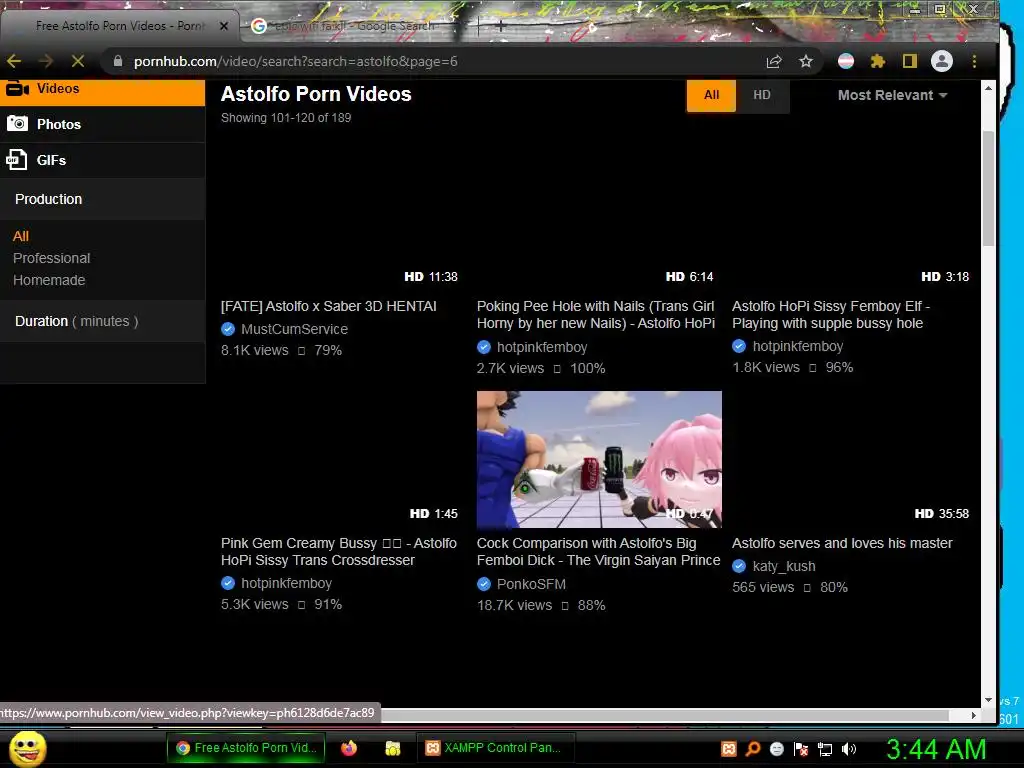This screenshot has height=768, width=1024.
Task: Open the 3D animated thumbnail with soda cans
Action: pos(599,460)
